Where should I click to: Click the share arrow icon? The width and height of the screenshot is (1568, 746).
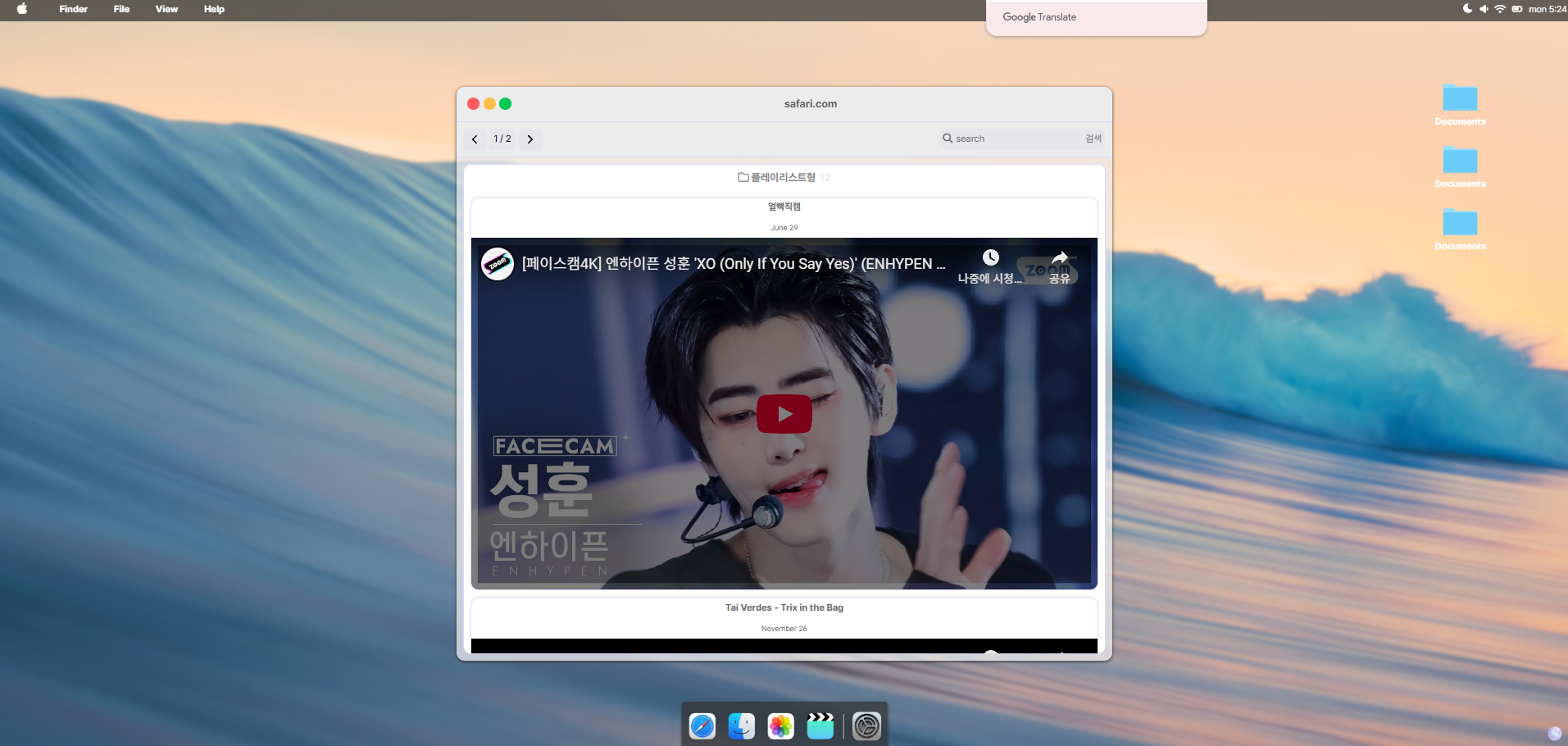coord(1060,257)
